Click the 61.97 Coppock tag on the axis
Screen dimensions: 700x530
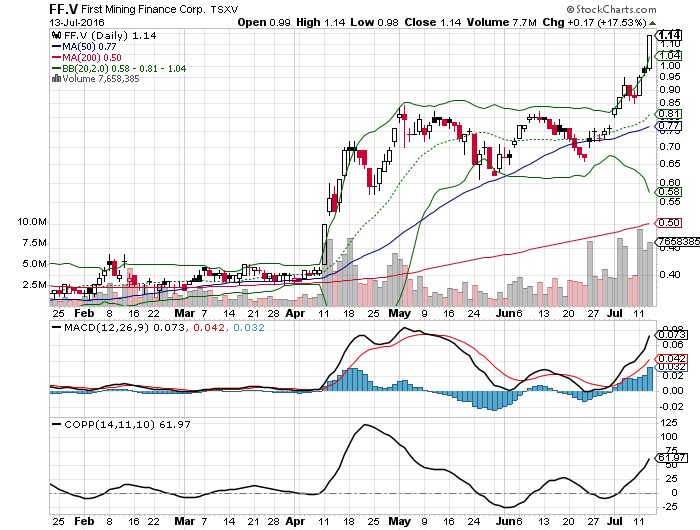pyautogui.click(x=671, y=458)
